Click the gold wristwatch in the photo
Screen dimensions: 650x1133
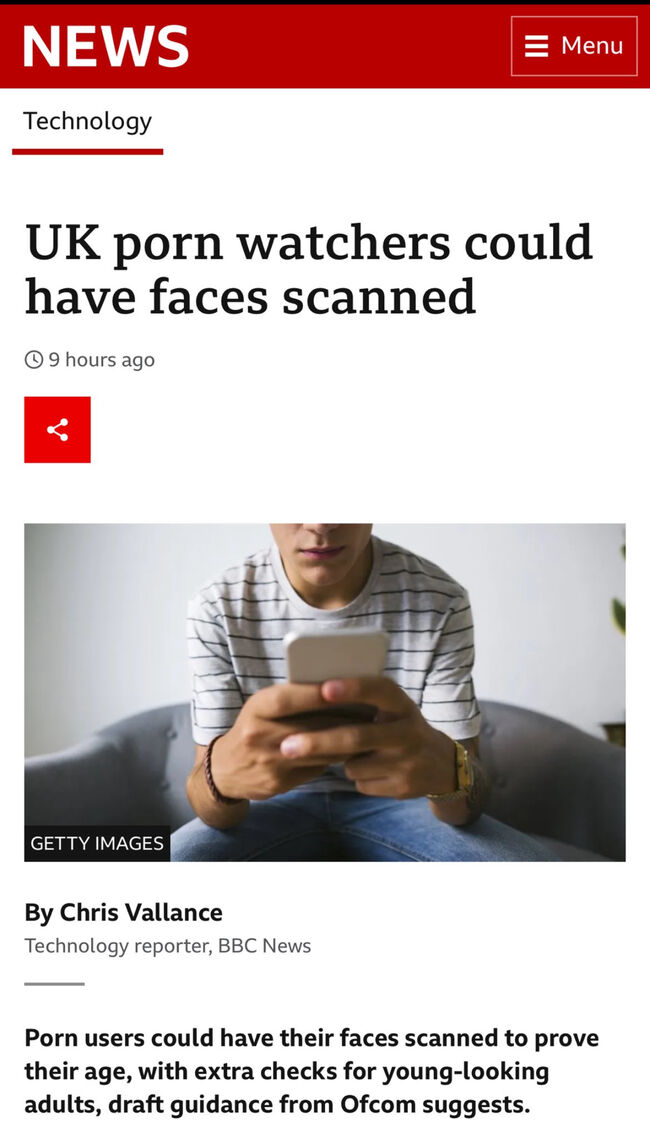pos(463,770)
